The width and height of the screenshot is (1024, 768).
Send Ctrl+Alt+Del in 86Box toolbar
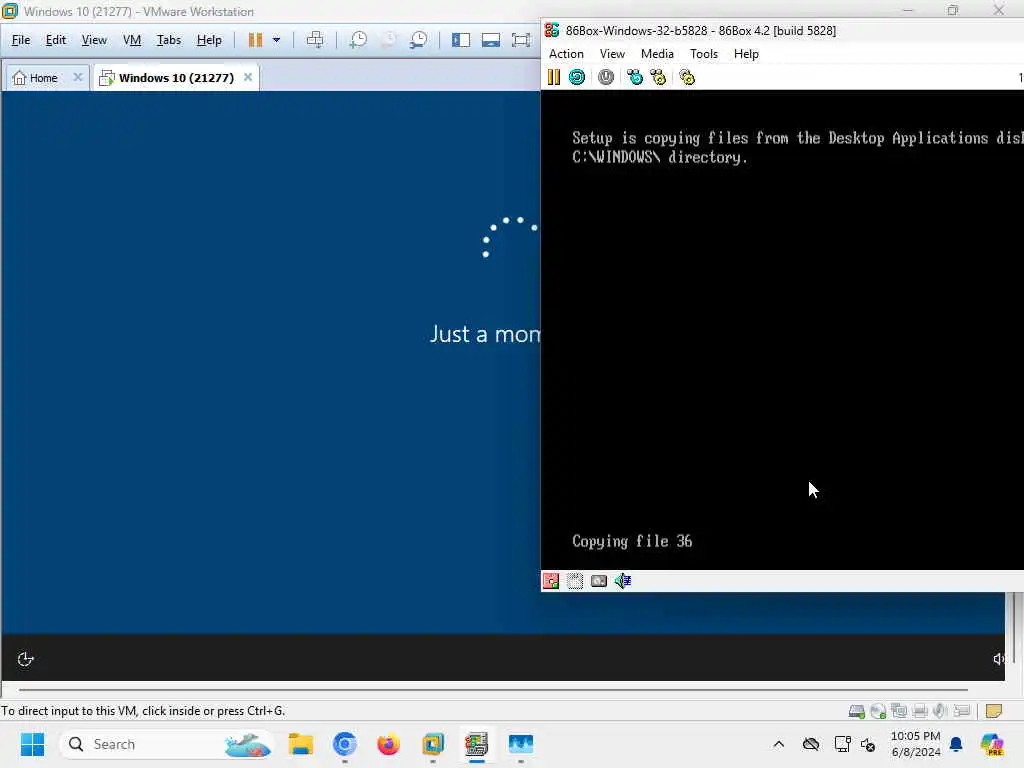635,77
